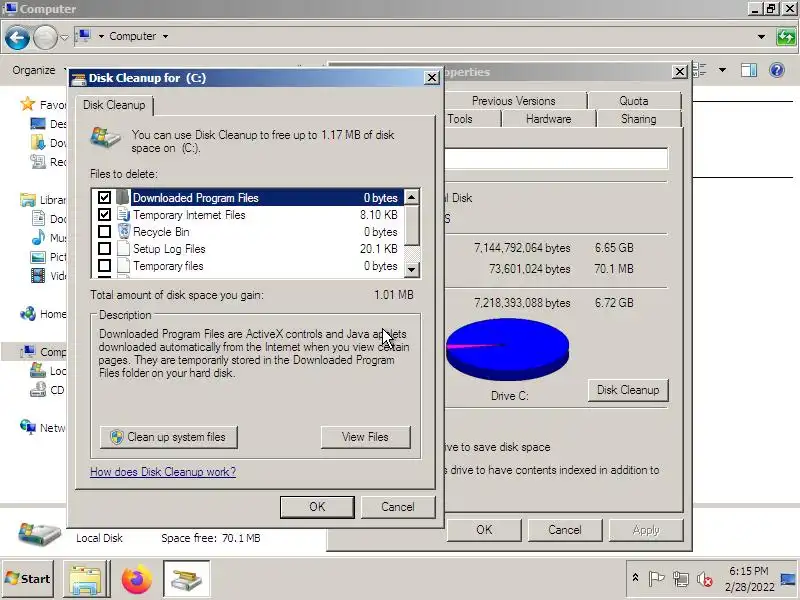Click Cancel in the Properties window
The width and height of the screenshot is (800, 600).
point(565,530)
